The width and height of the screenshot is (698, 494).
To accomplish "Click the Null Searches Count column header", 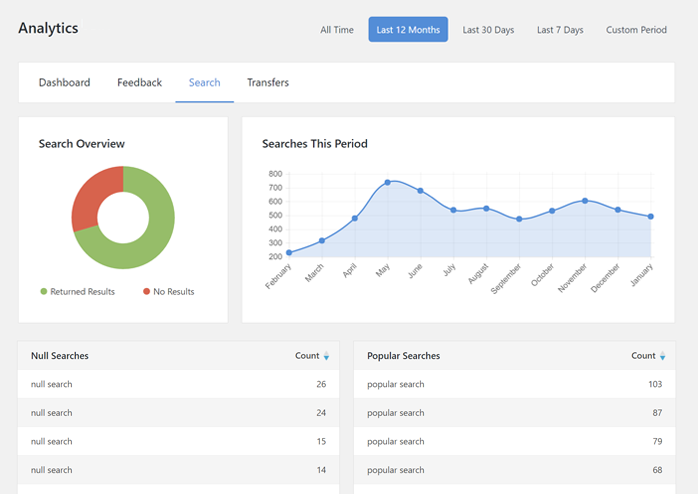I will point(307,356).
